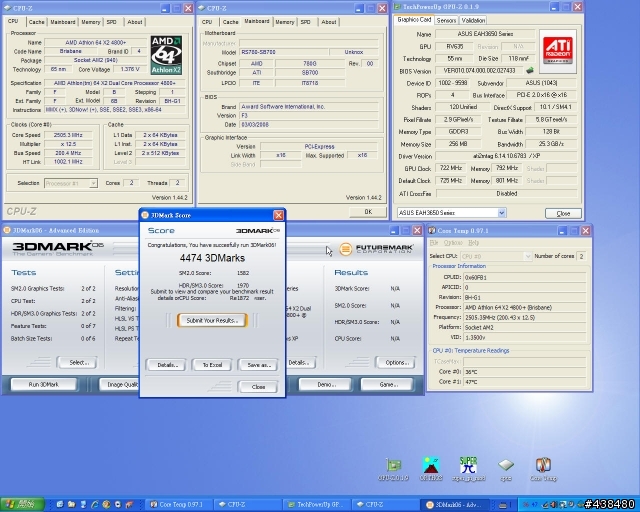Click the GPU Clock 722 MHz field
This screenshot has height=512, width=640.
click(x=451, y=168)
